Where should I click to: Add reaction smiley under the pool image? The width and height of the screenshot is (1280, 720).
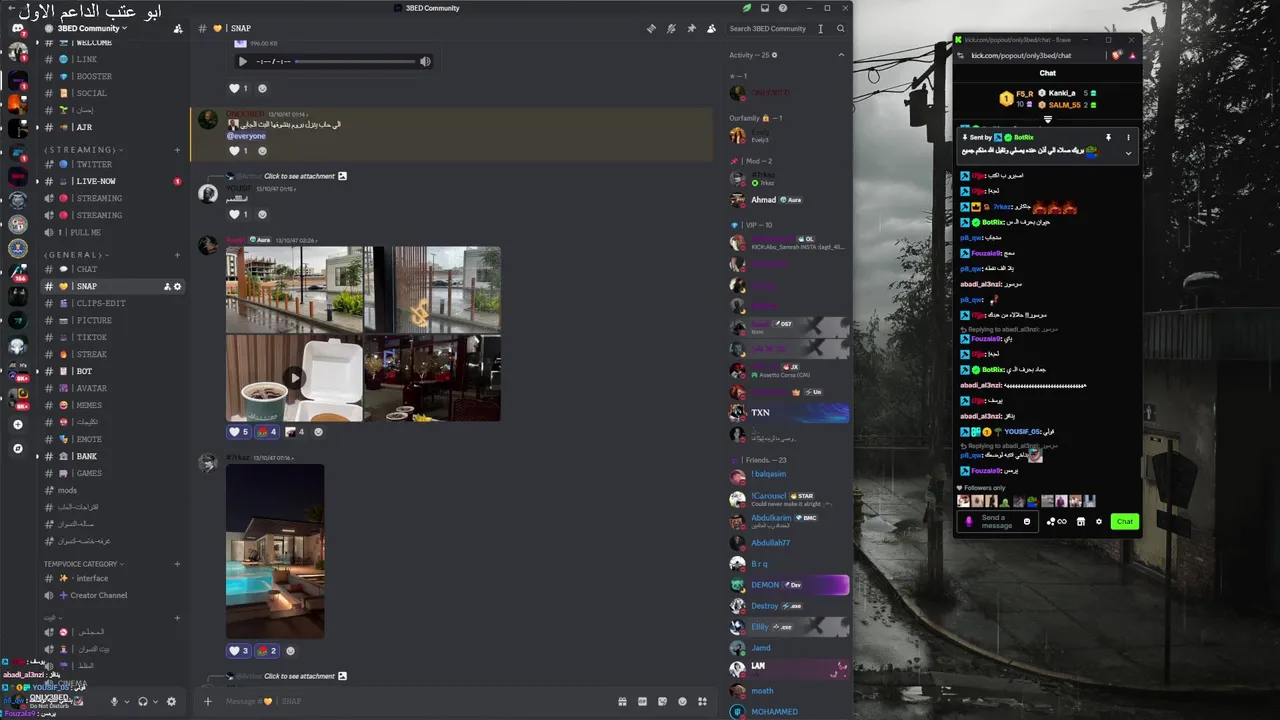point(291,650)
